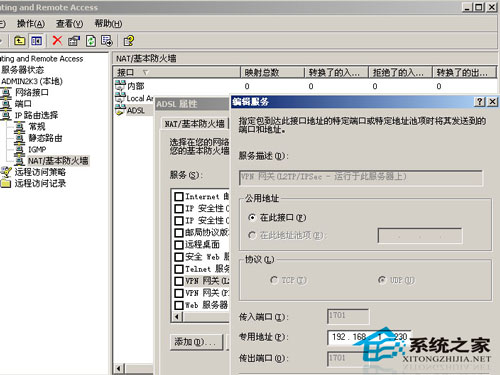Select IP 路由选择 tree node
Viewport: 500px width, 375px height.
(x=36, y=115)
